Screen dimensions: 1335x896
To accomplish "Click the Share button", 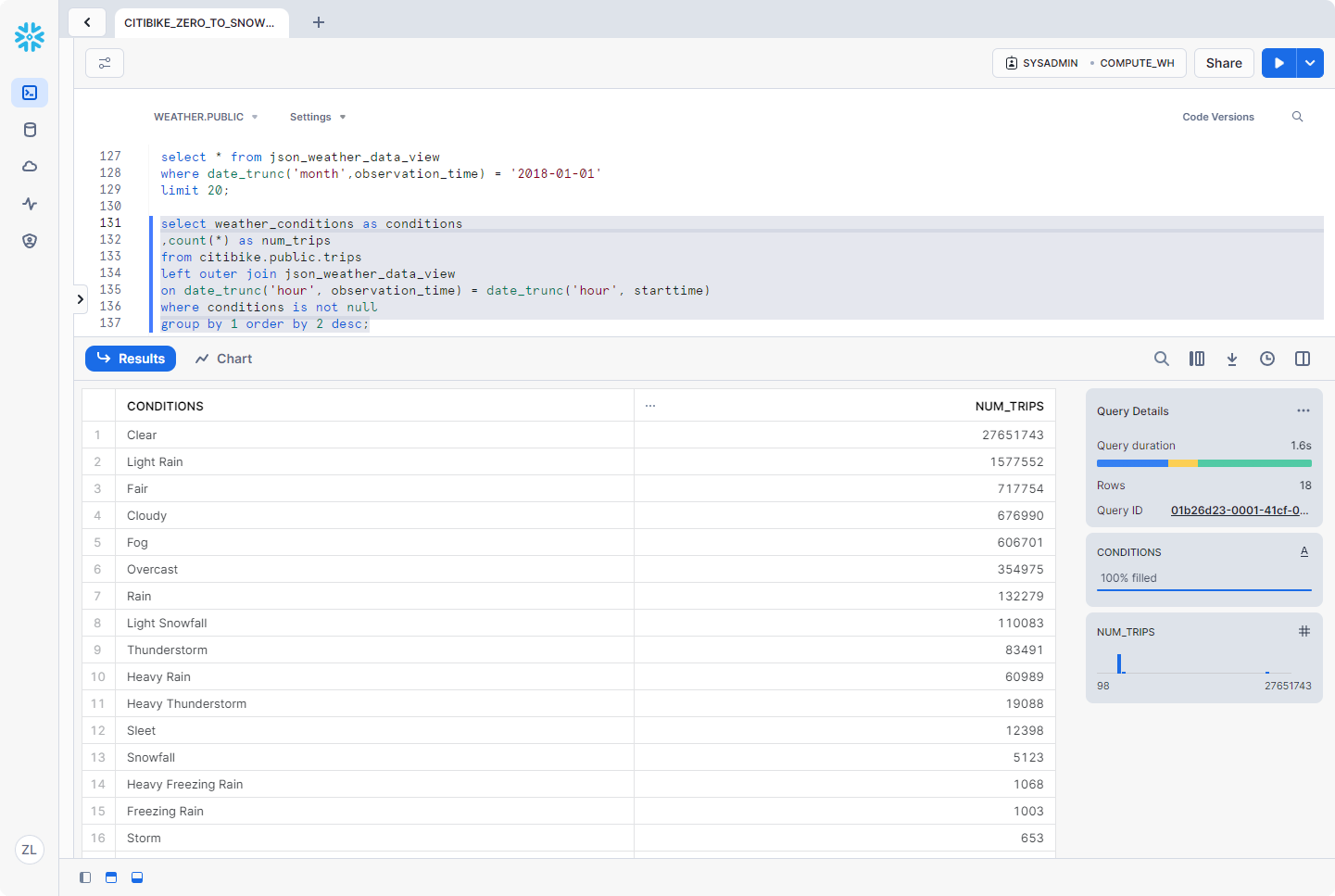I will [1224, 63].
